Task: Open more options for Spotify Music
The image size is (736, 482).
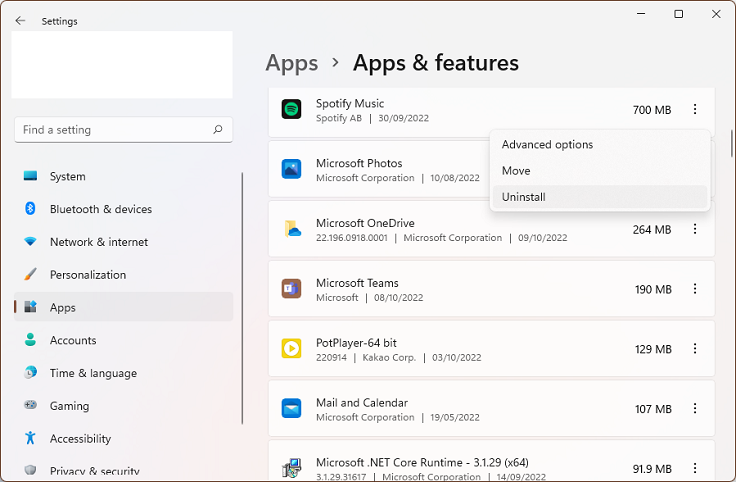Action: pos(695,109)
